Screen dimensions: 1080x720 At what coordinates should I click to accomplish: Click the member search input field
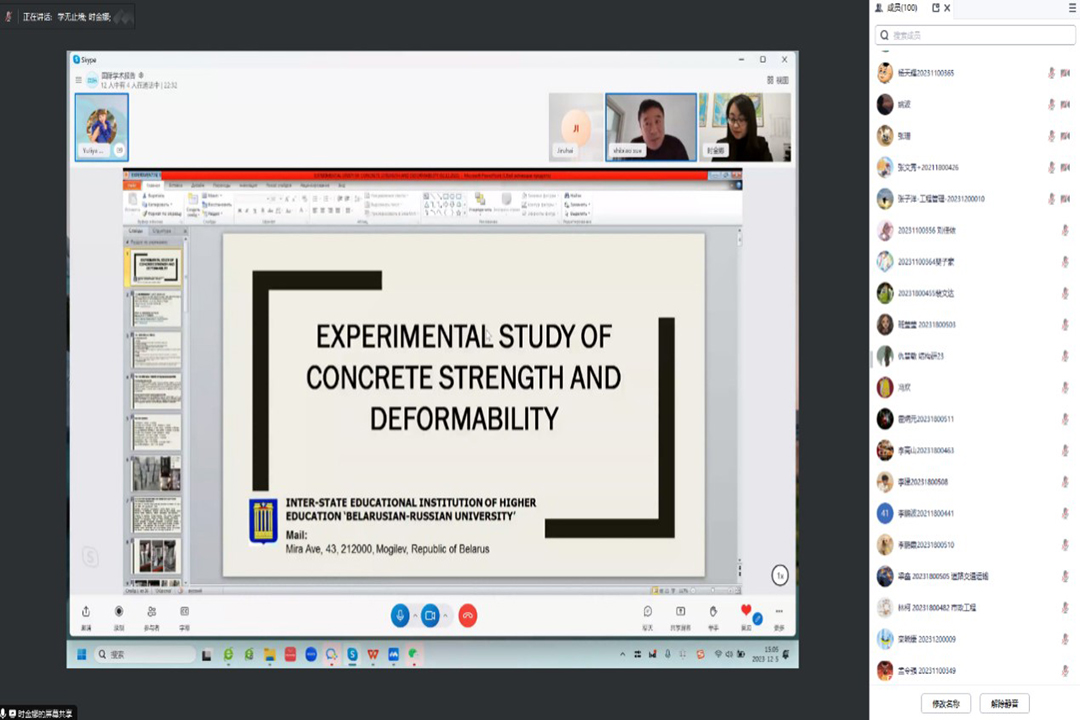(975, 35)
